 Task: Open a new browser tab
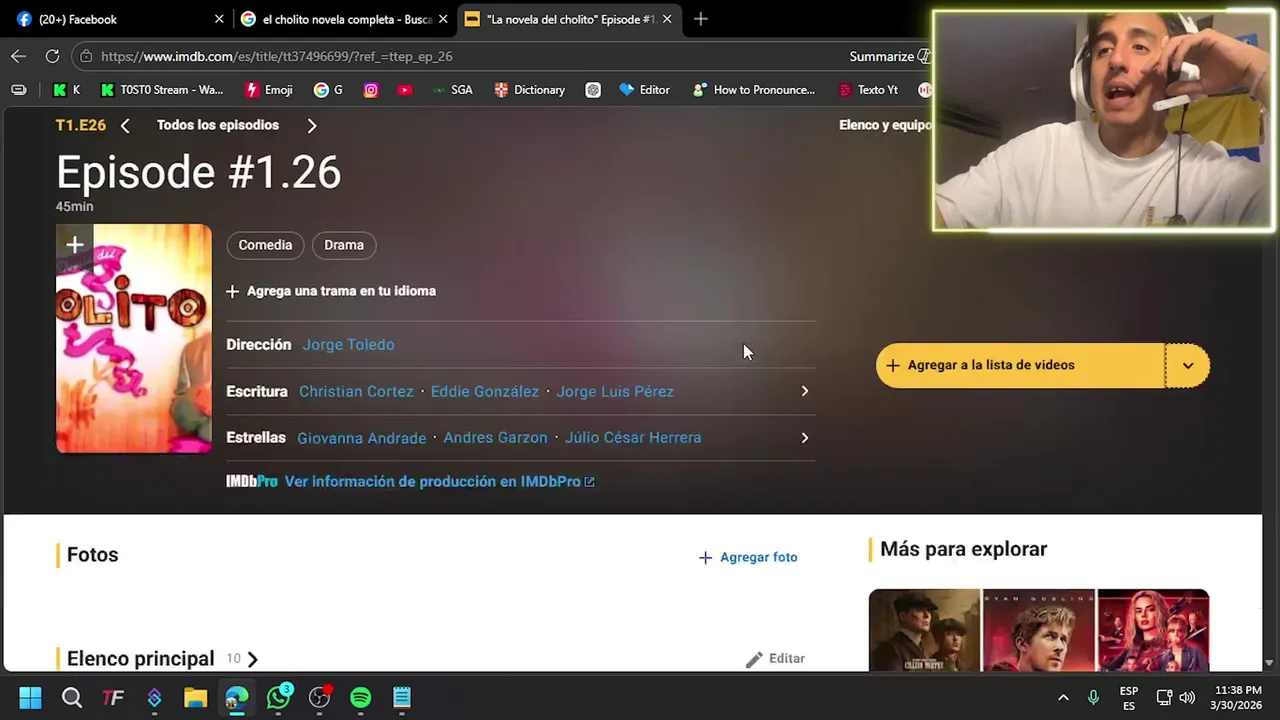700,19
